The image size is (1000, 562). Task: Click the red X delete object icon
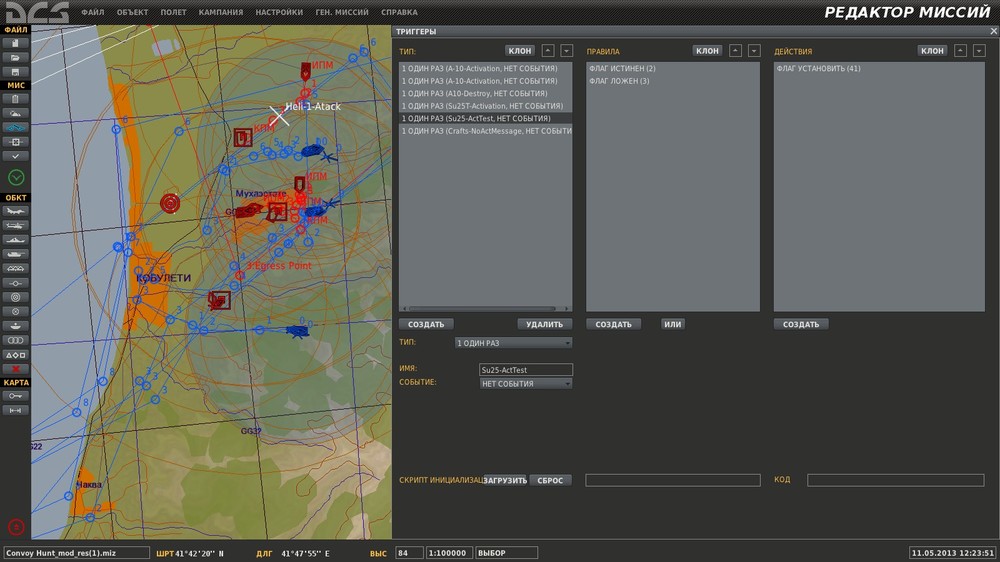pyautogui.click(x=15, y=369)
